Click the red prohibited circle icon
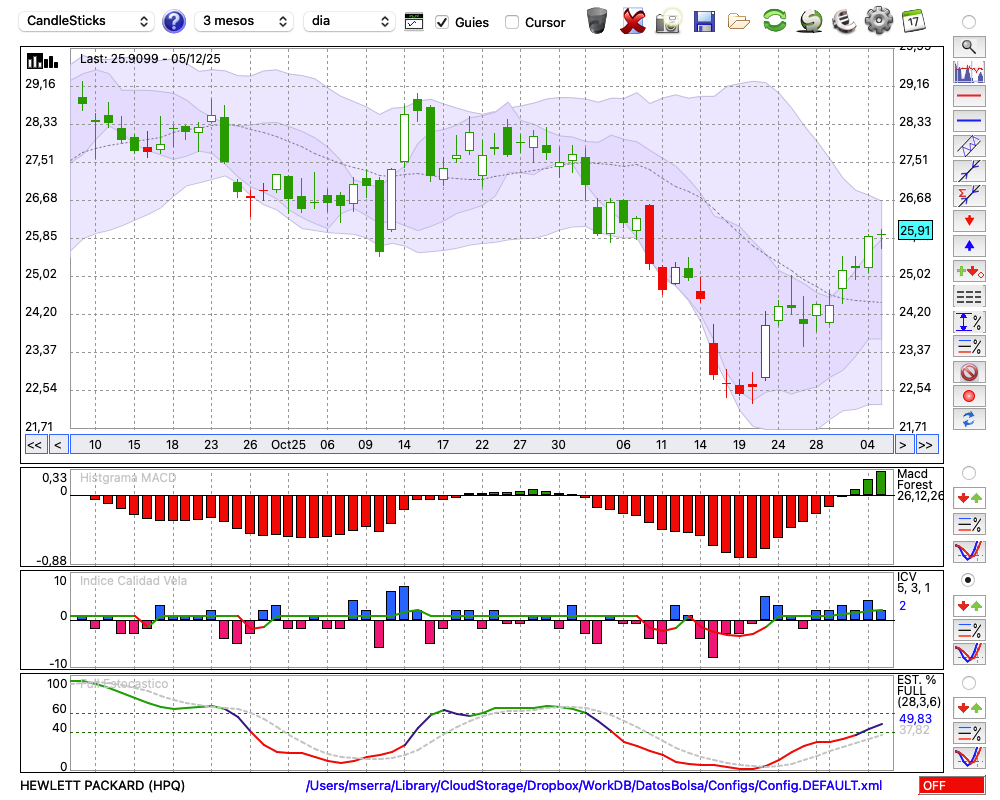This screenshot has width=1000, height=800. pos(969,371)
